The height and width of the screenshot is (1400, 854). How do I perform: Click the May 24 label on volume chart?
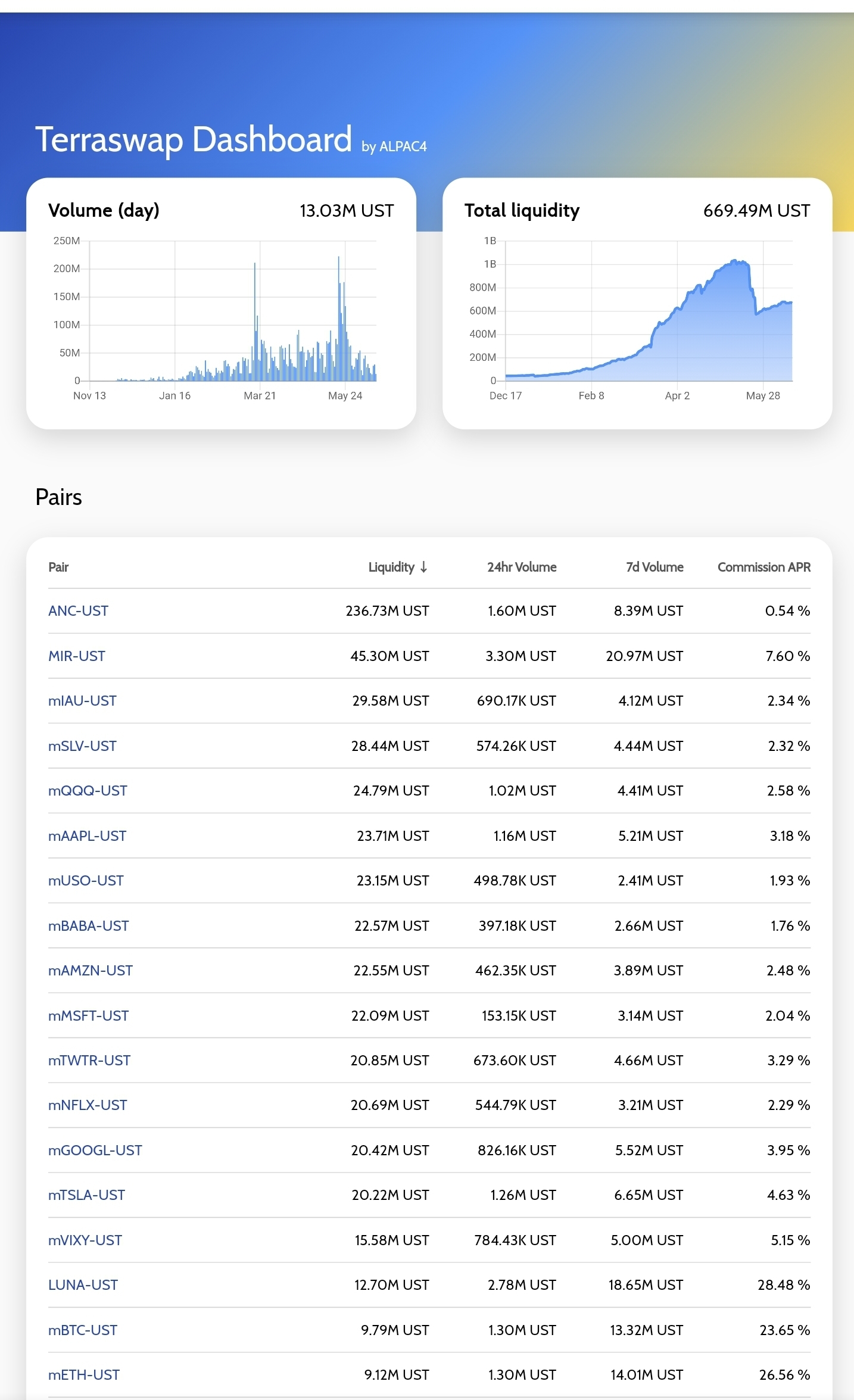click(x=345, y=396)
